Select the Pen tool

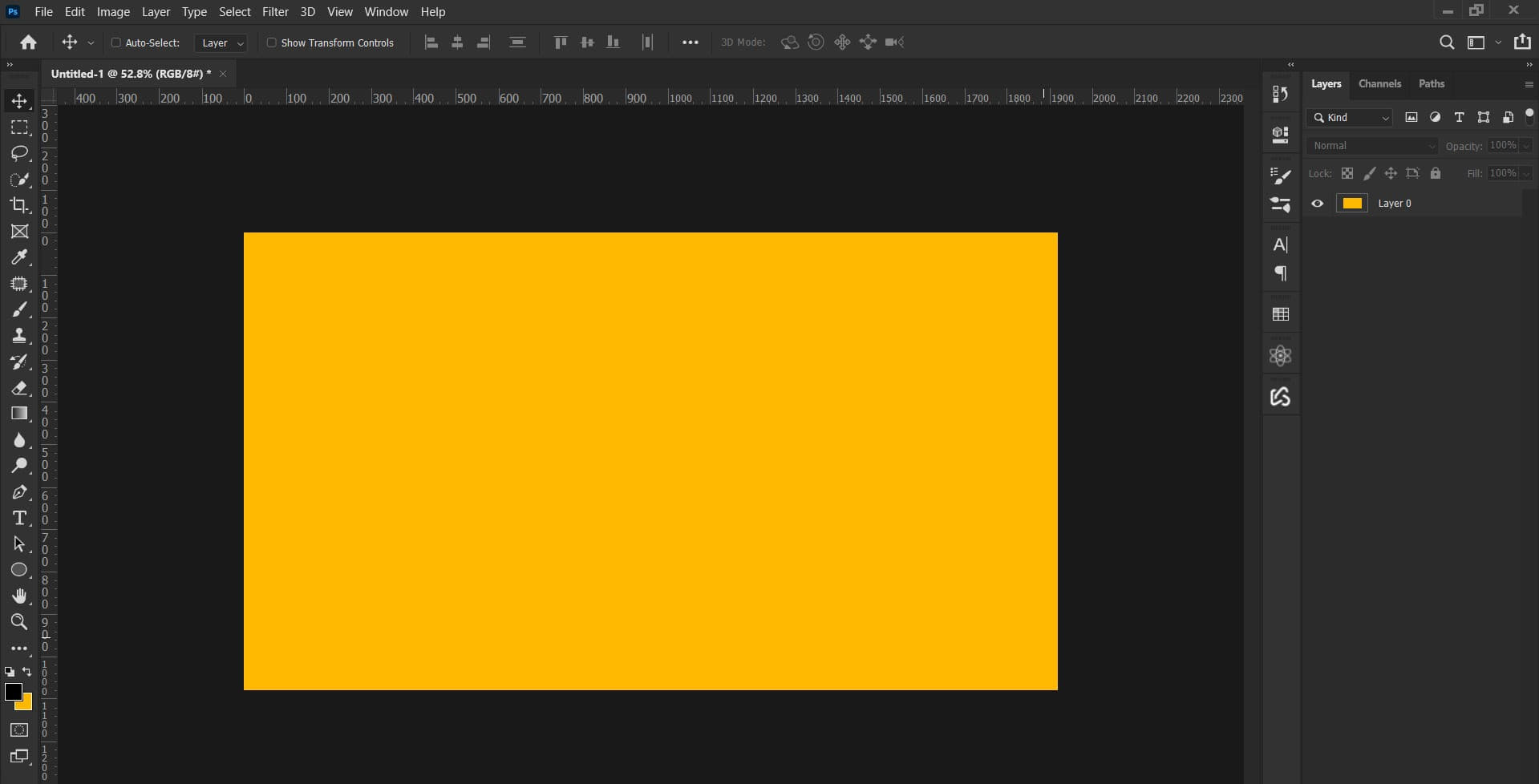point(19,492)
